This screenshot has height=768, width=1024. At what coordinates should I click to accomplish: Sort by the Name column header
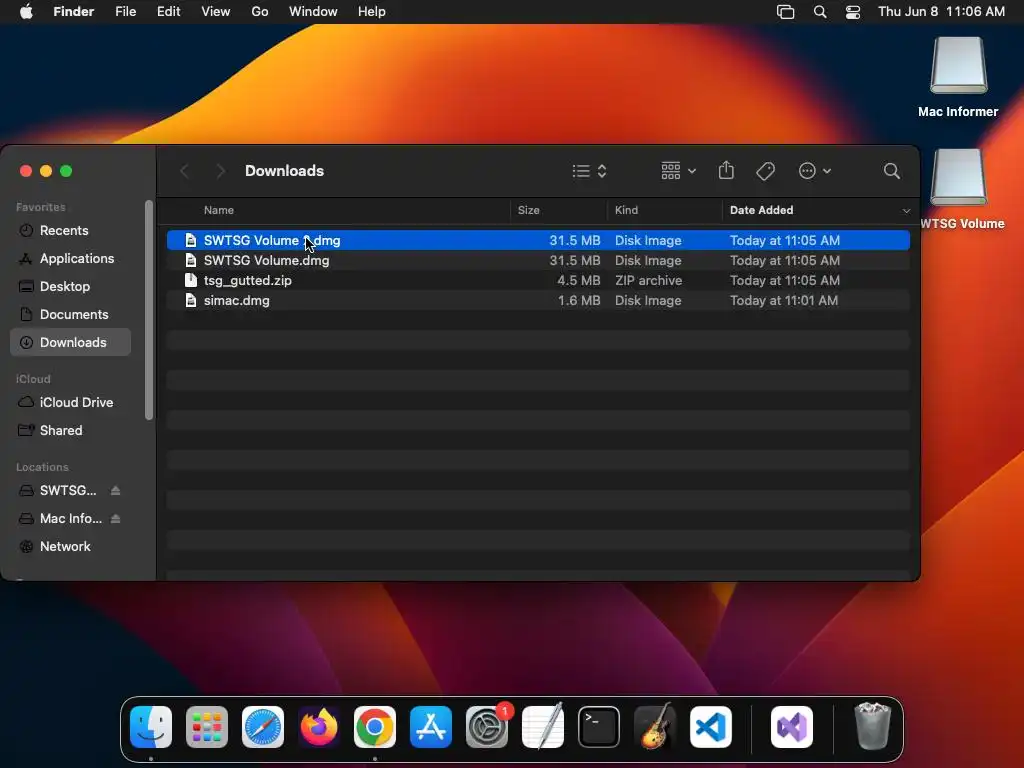(x=219, y=210)
